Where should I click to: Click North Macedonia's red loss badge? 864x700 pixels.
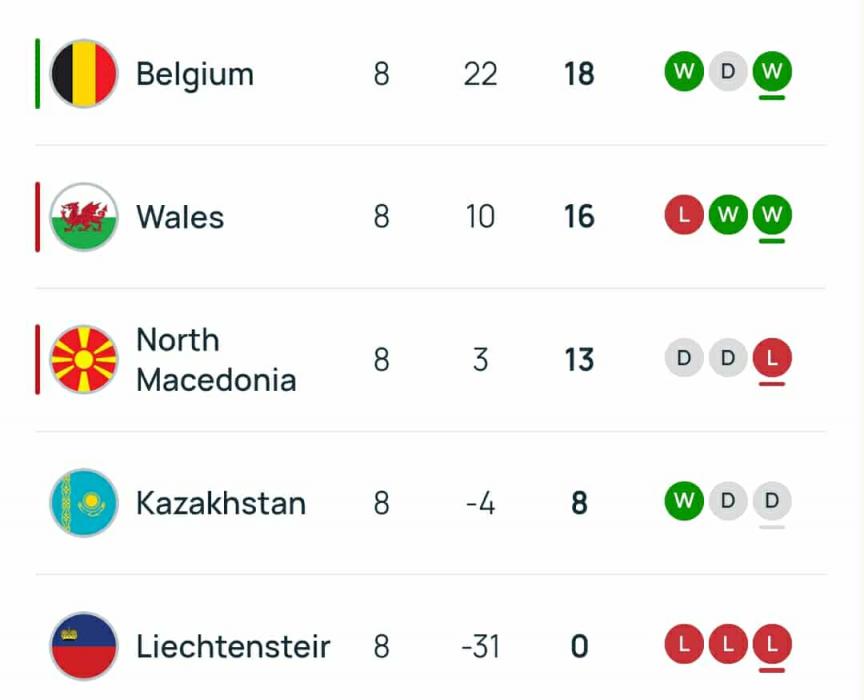point(772,358)
